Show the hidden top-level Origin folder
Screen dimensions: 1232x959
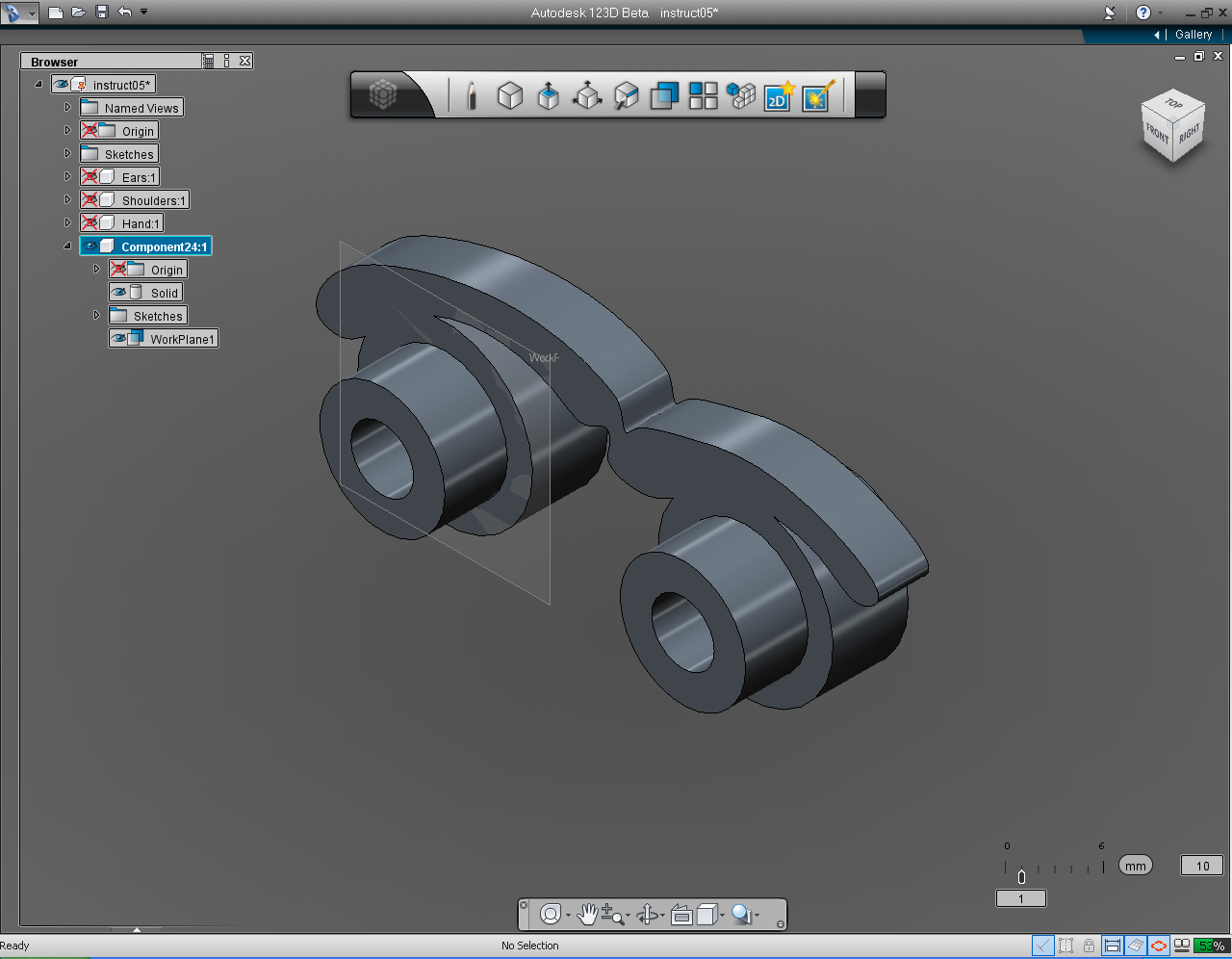[x=90, y=131]
